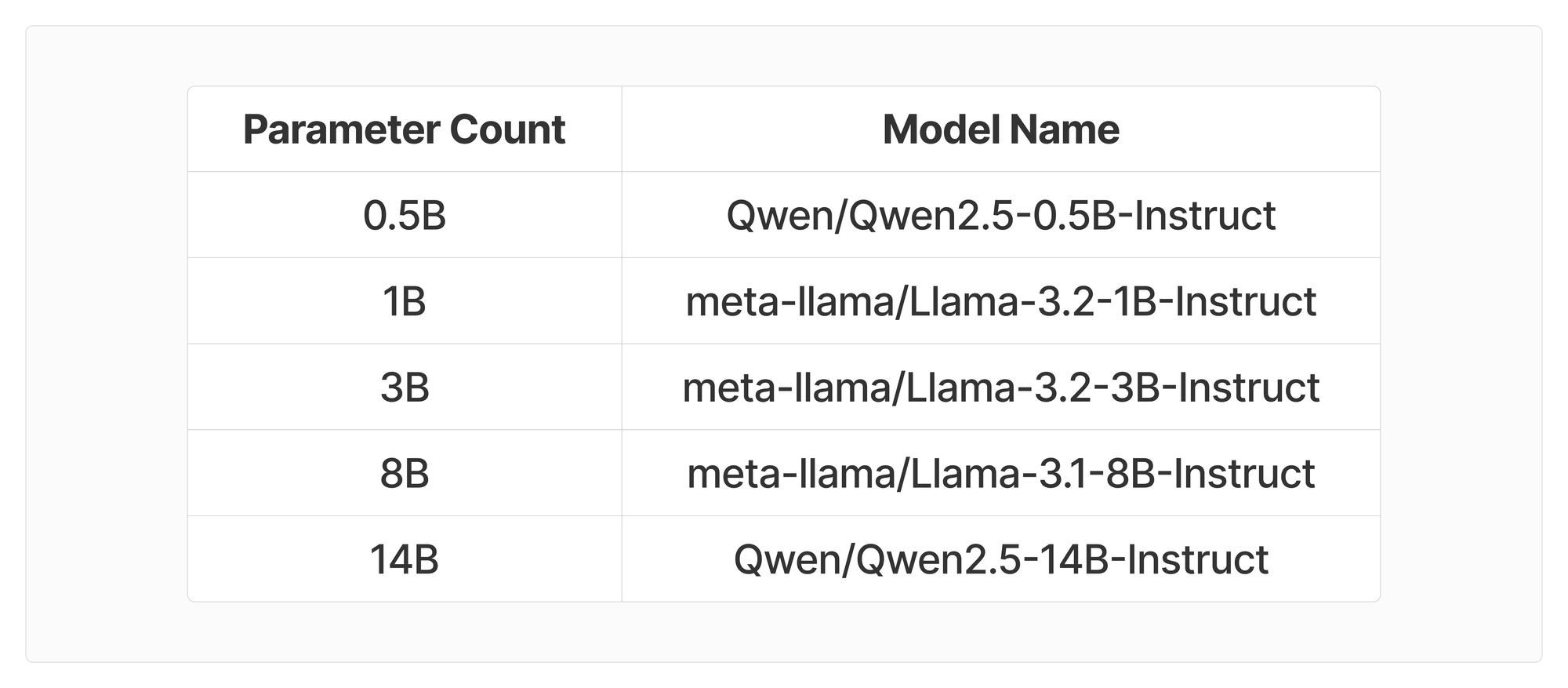Screen dimensions: 1568x688
Task: Select the 14B parameter count cell
Action: coord(405,559)
